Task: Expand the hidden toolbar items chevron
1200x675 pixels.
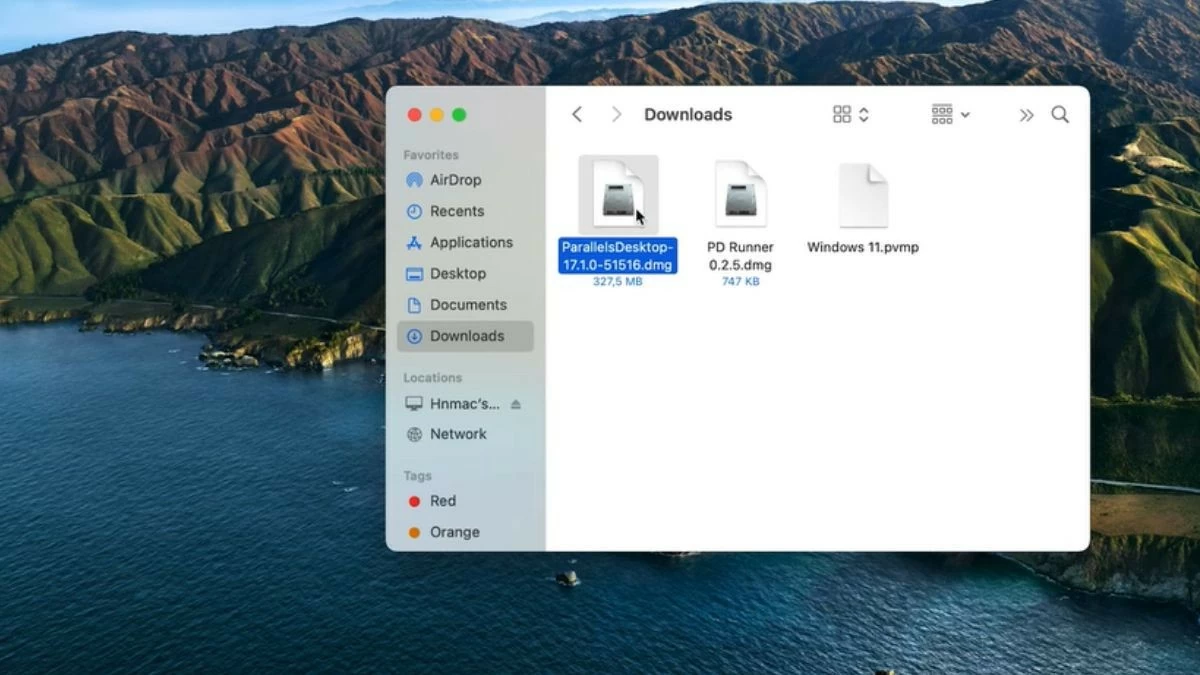Action: point(1026,115)
